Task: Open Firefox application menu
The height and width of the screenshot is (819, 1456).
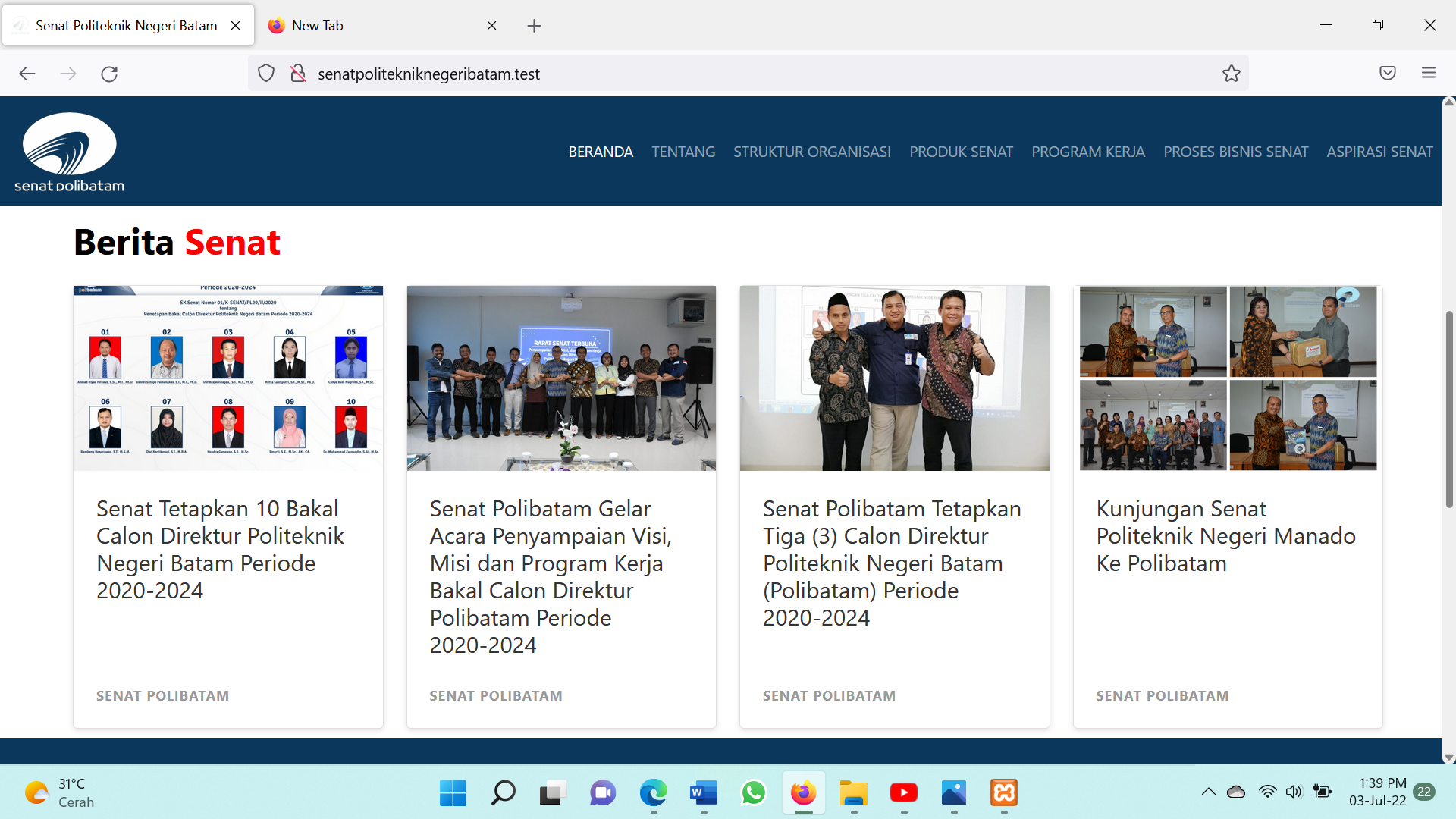Action: pos(1429,73)
